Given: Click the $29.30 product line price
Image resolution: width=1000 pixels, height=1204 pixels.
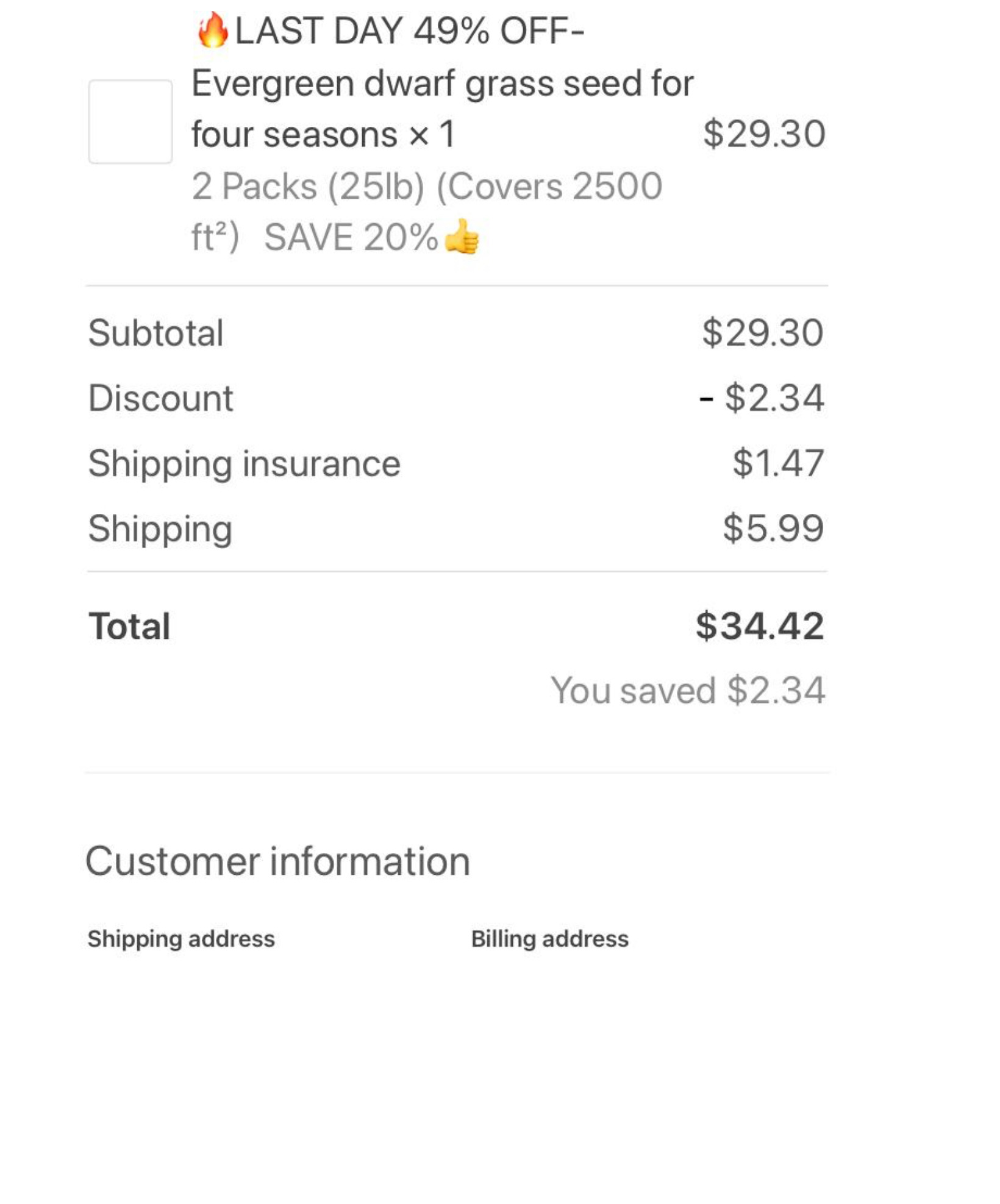Looking at the screenshot, I should [x=764, y=134].
